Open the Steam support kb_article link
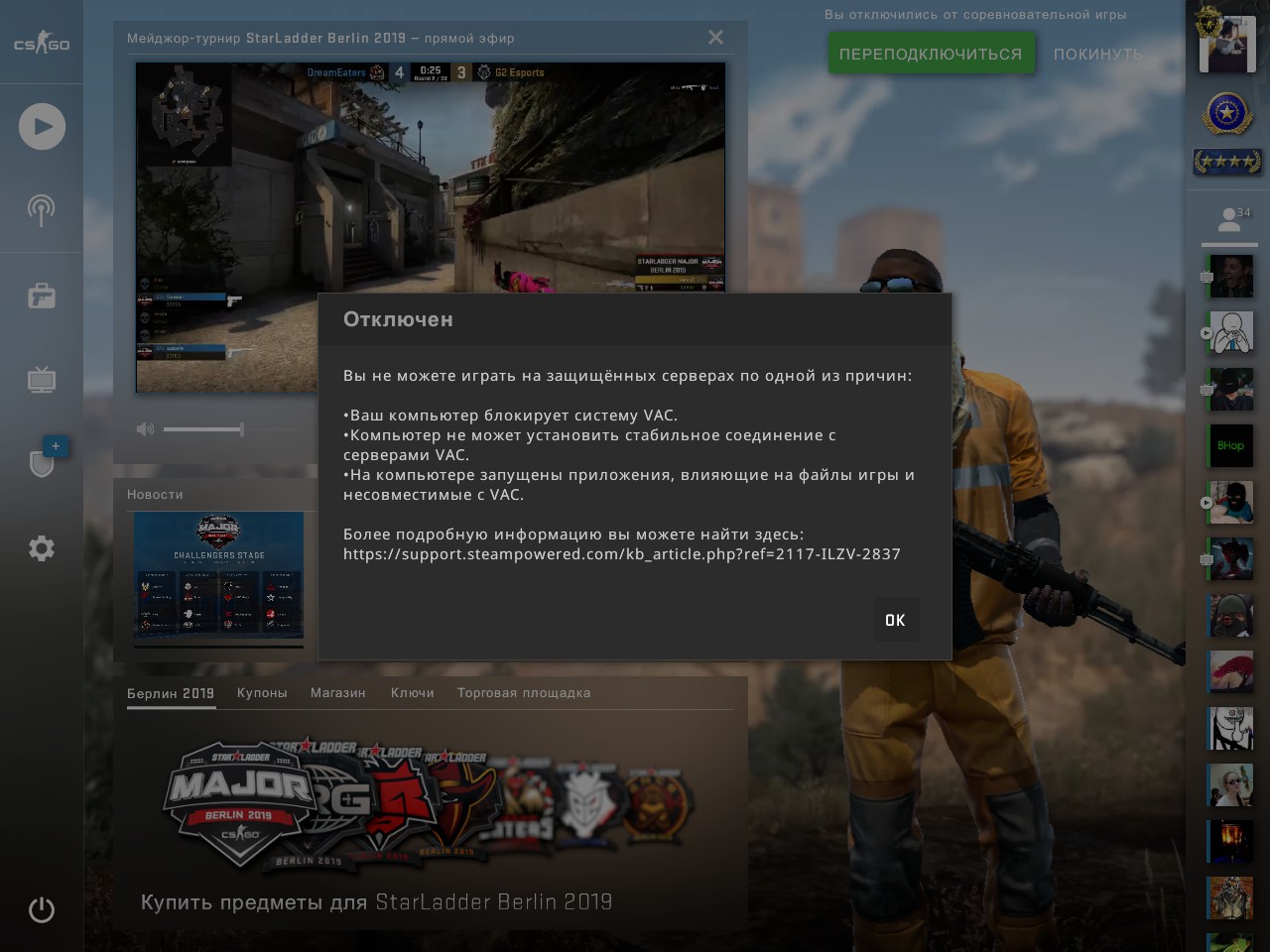 pos(622,554)
